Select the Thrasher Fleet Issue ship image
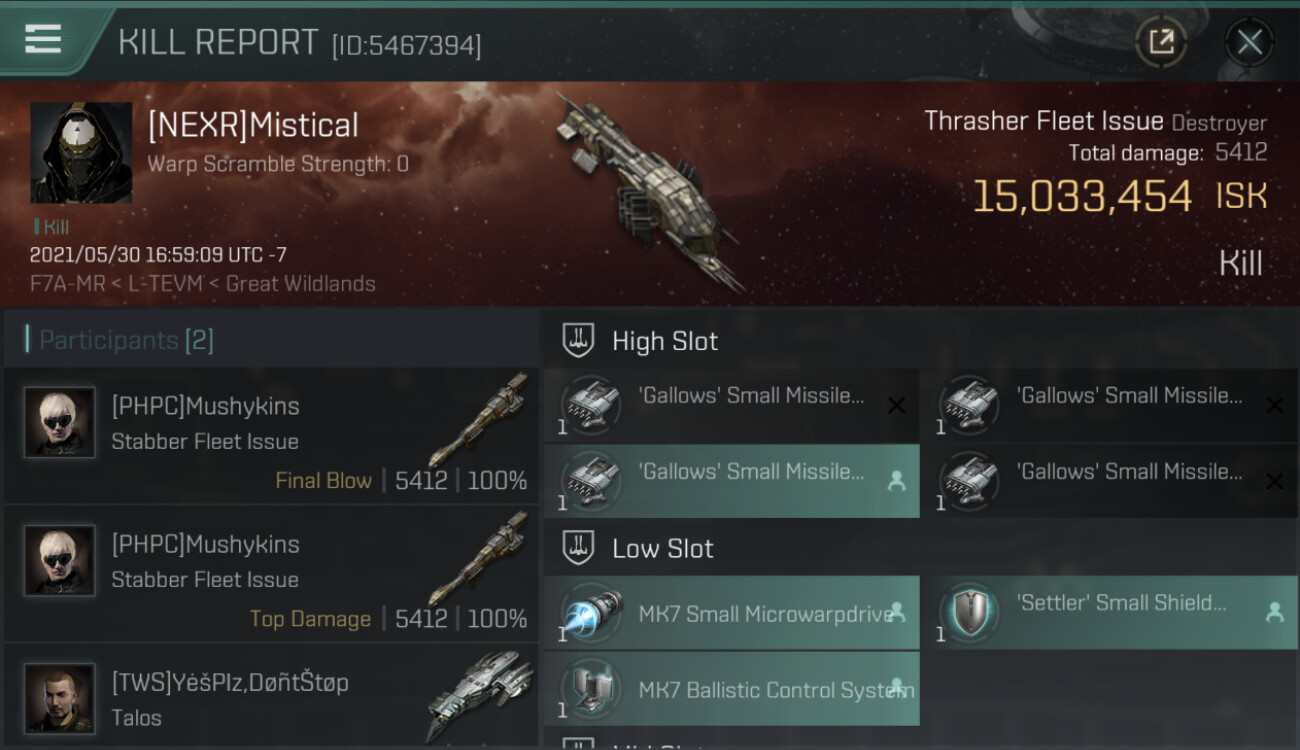The height and width of the screenshot is (750, 1300). point(649,192)
